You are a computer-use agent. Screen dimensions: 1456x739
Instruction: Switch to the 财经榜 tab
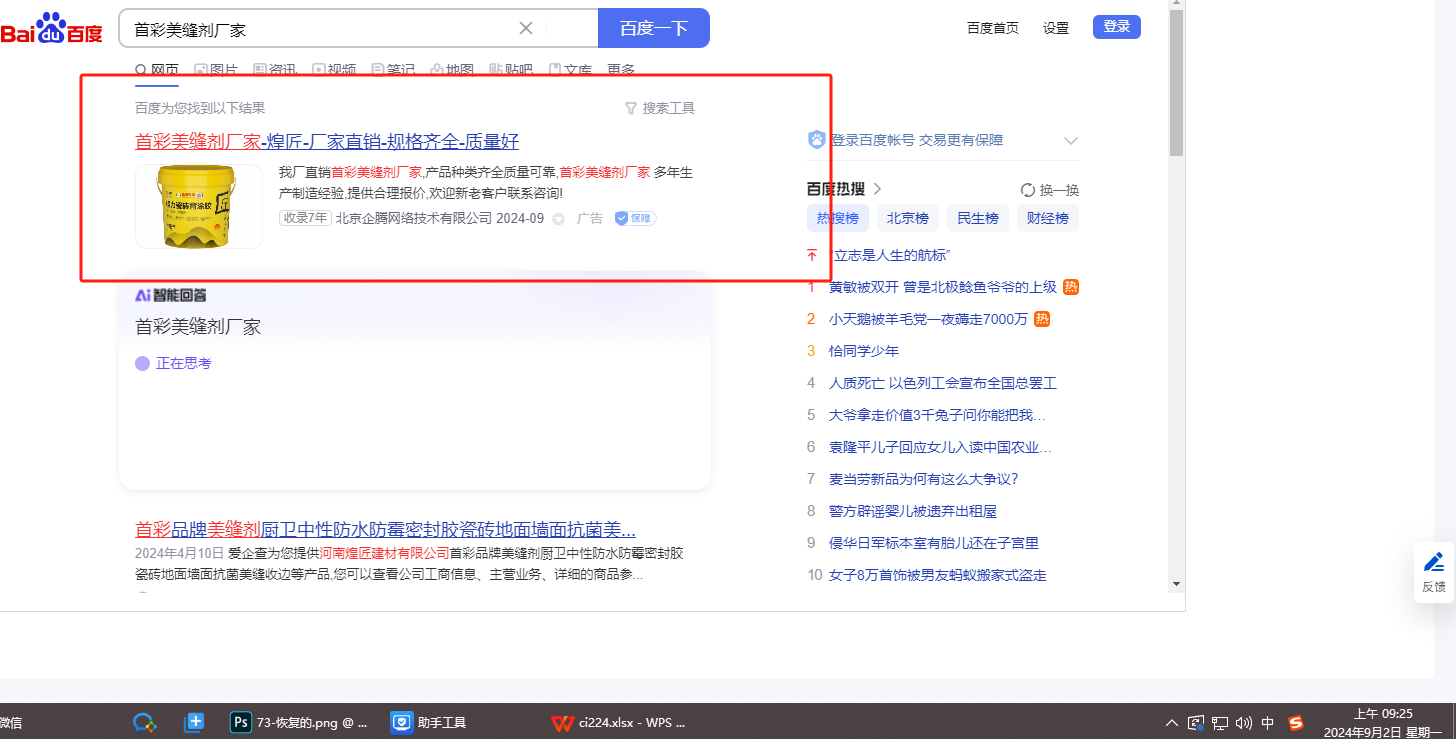click(1047, 218)
